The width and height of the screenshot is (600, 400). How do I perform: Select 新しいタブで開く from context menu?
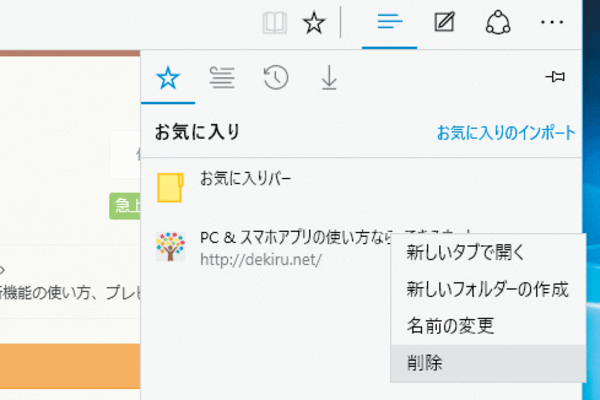pos(488,253)
